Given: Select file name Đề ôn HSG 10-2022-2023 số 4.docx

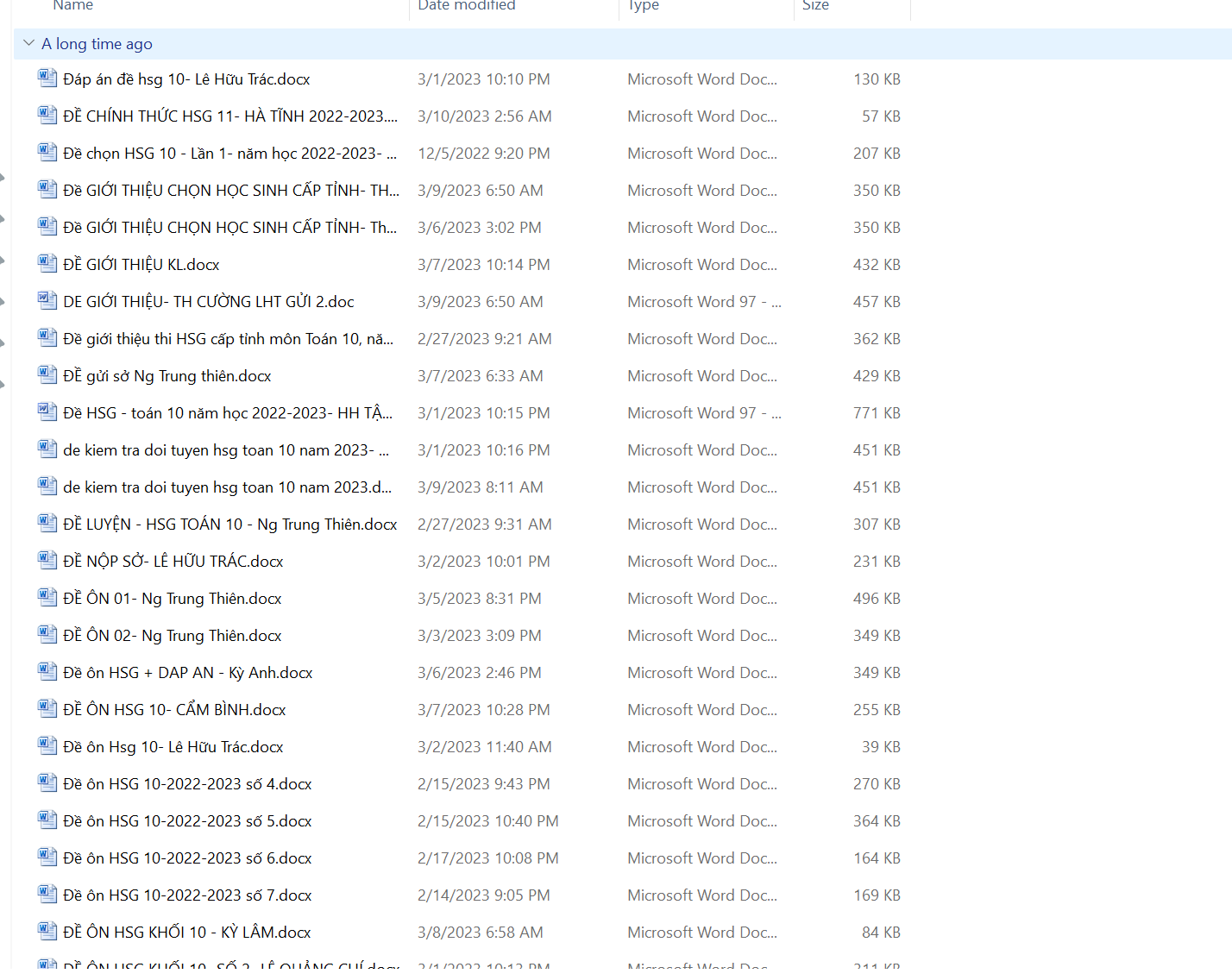Looking at the screenshot, I should tap(187, 784).
